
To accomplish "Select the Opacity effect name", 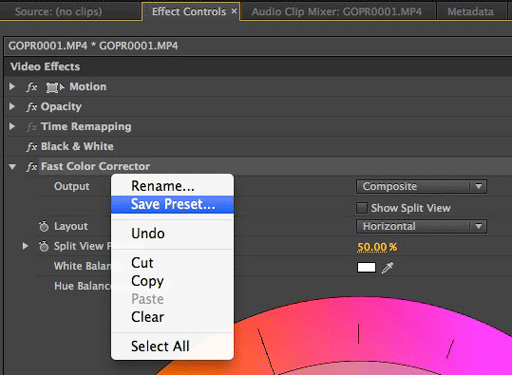I will click(61, 107).
